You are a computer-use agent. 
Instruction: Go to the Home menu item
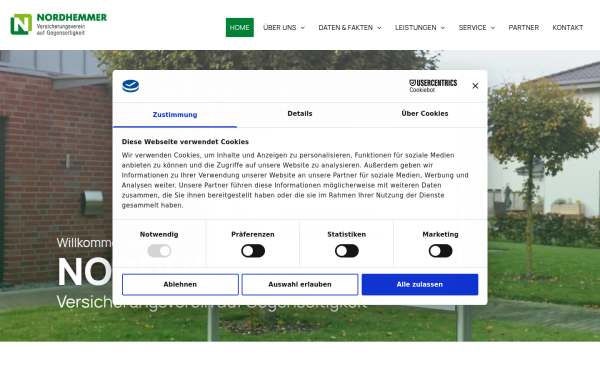point(240,28)
